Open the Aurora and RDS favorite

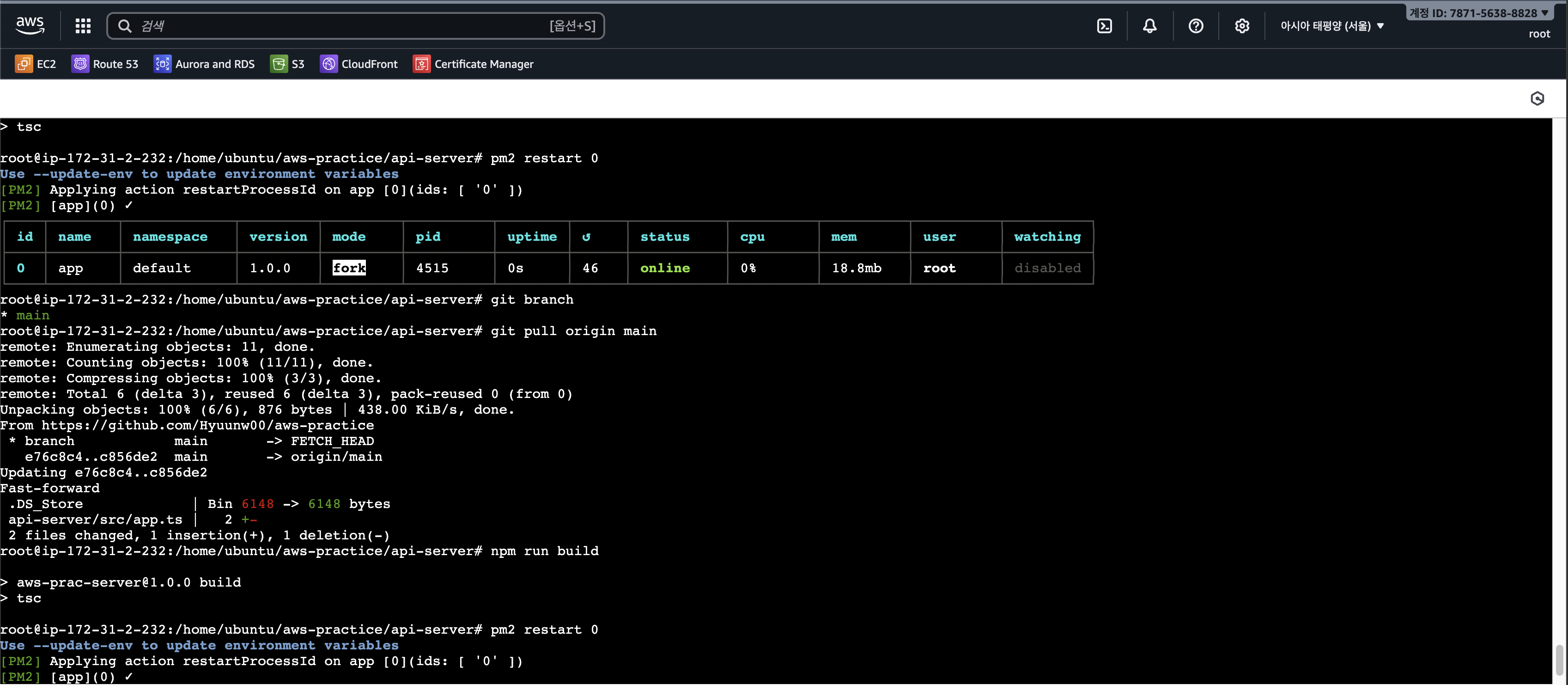pos(204,64)
